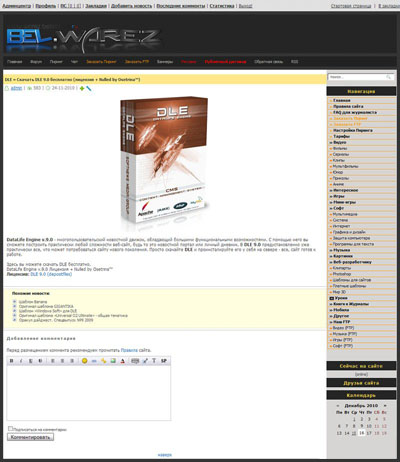Apply italic formatting in comment editor
The width and height of the screenshot is (400, 462).
[21, 361]
